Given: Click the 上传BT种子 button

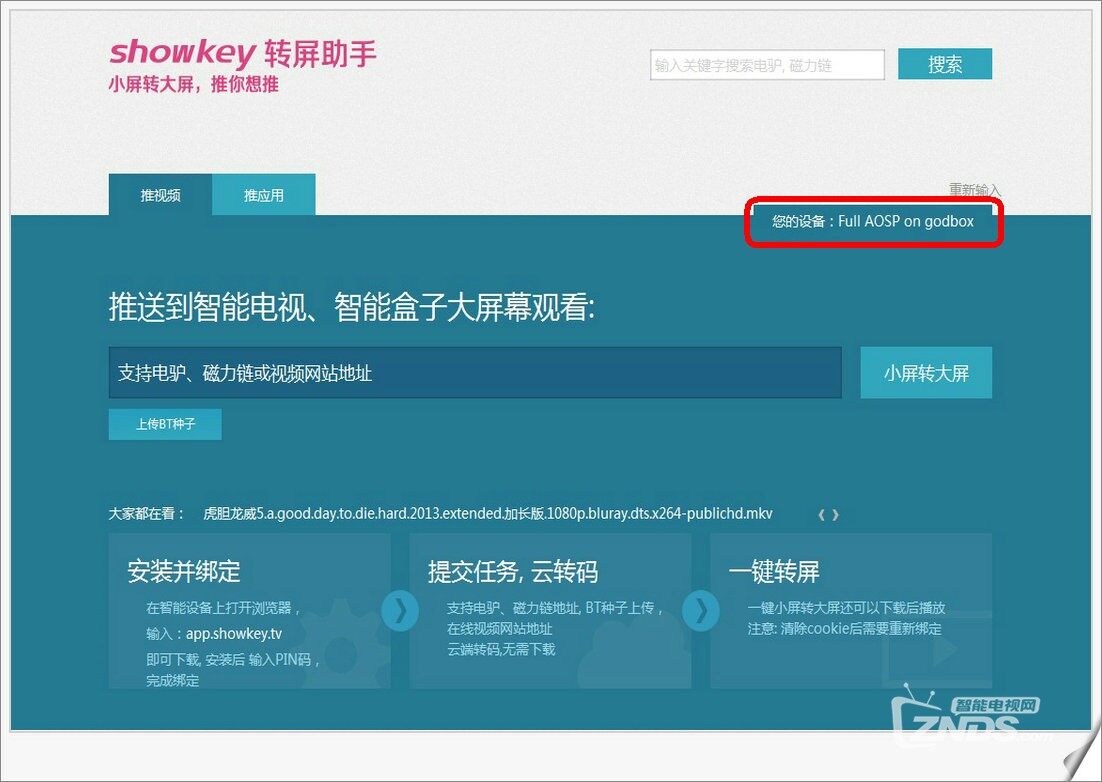Looking at the screenshot, I should coord(165,424).
